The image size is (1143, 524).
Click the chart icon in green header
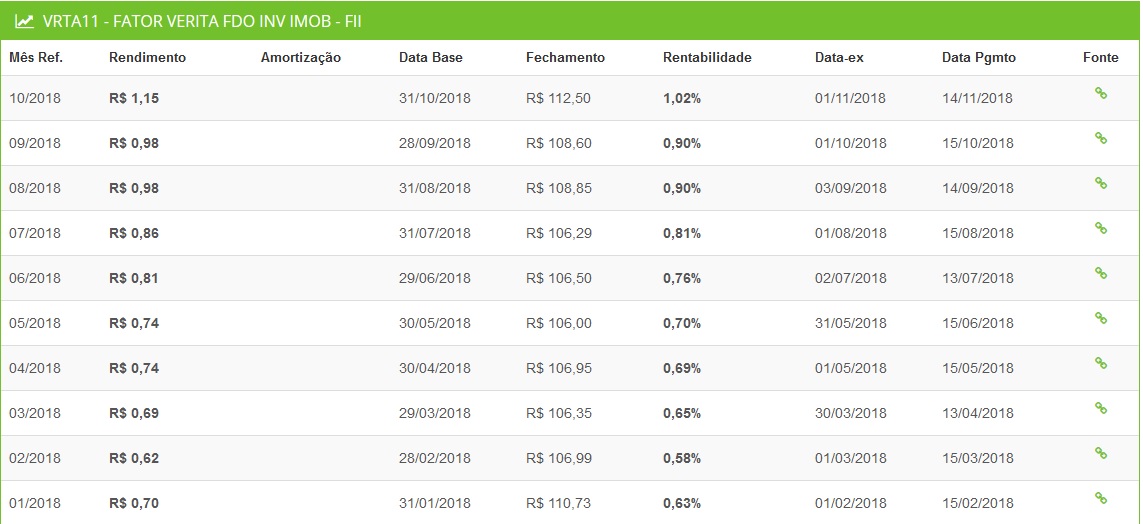[24, 21]
